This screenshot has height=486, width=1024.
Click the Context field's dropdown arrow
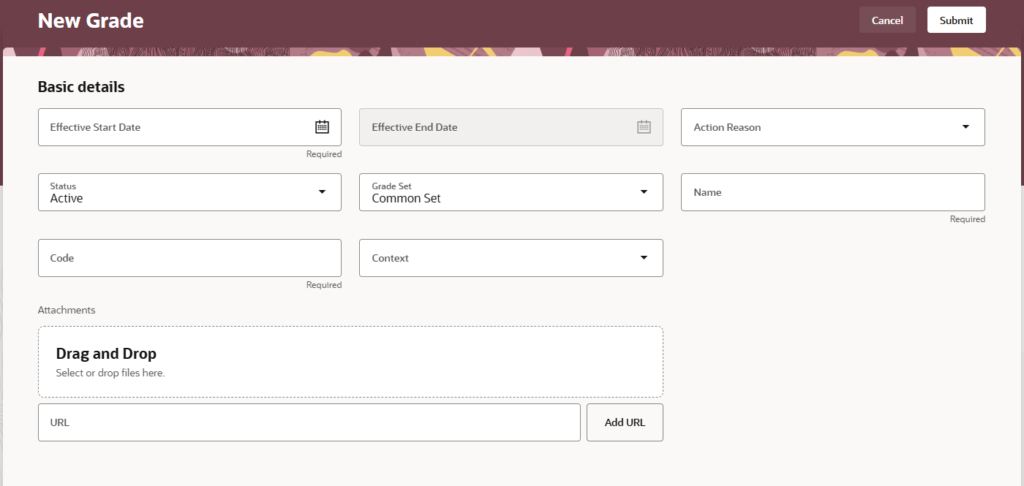pyautogui.click(x=644, y=258)
